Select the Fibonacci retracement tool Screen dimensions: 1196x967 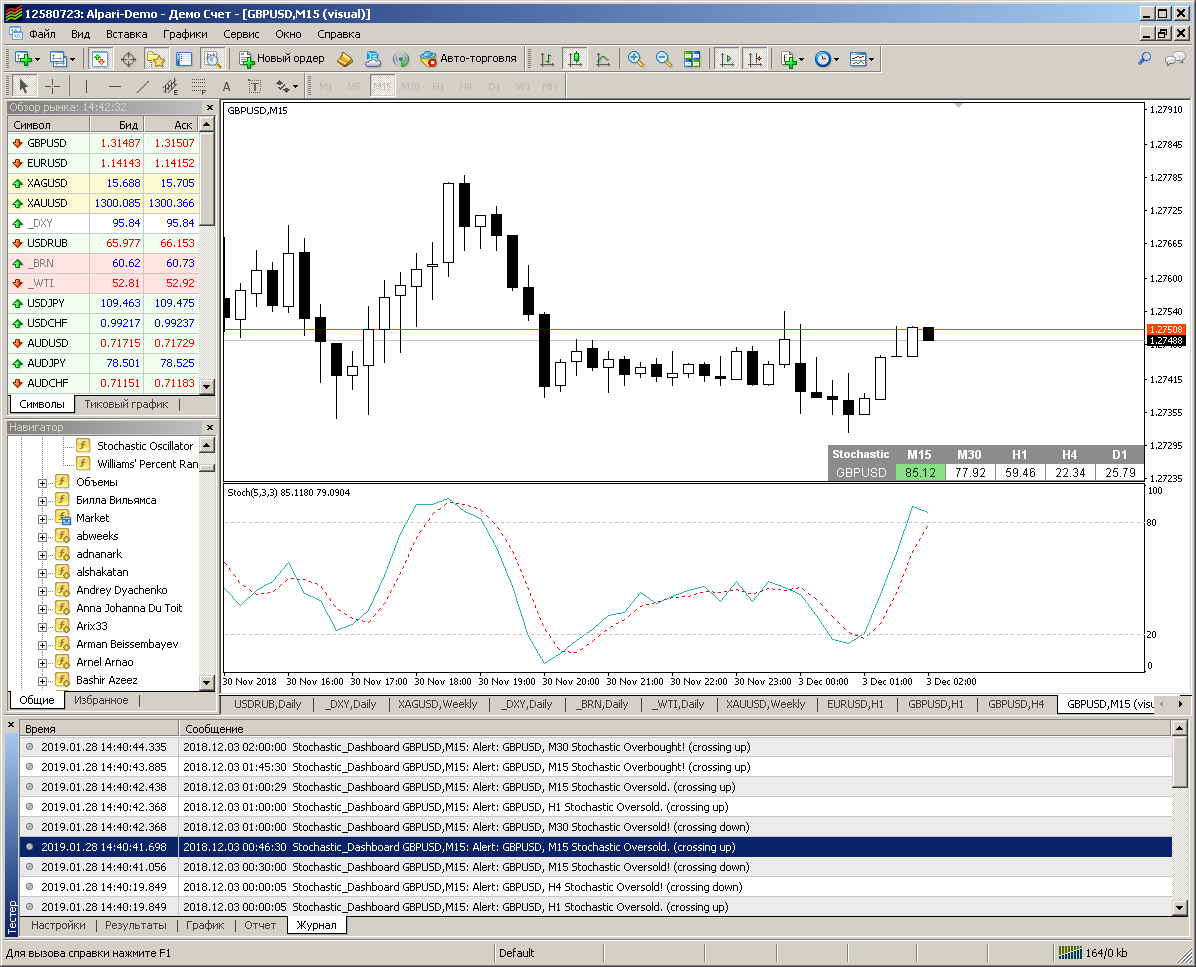click(x=198, y=86)
